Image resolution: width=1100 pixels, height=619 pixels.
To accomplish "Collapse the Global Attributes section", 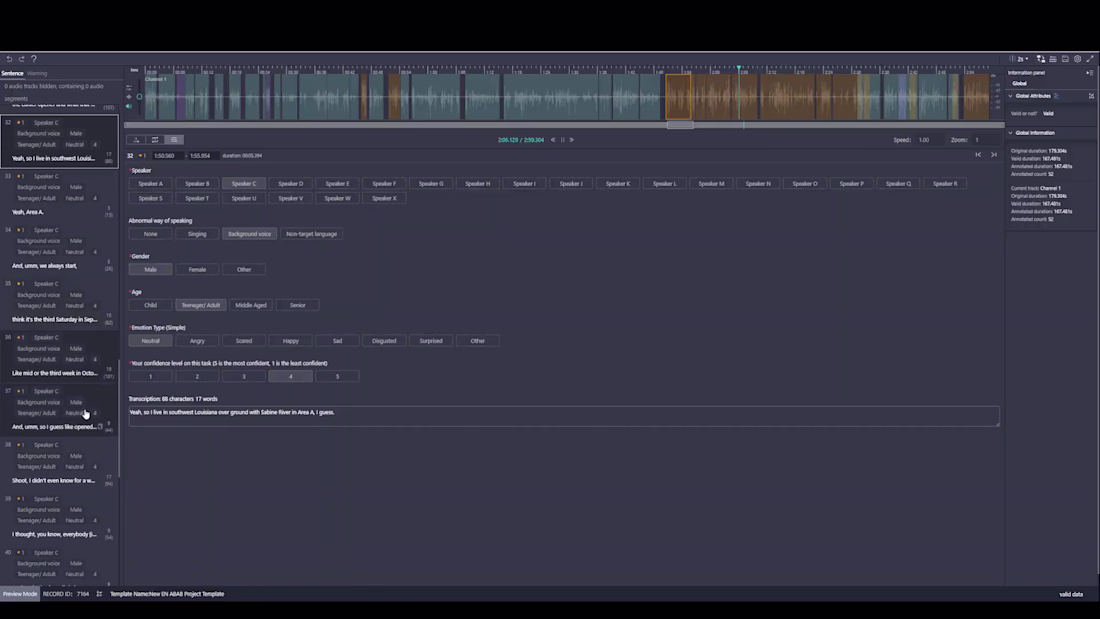I will (1011, 96).
